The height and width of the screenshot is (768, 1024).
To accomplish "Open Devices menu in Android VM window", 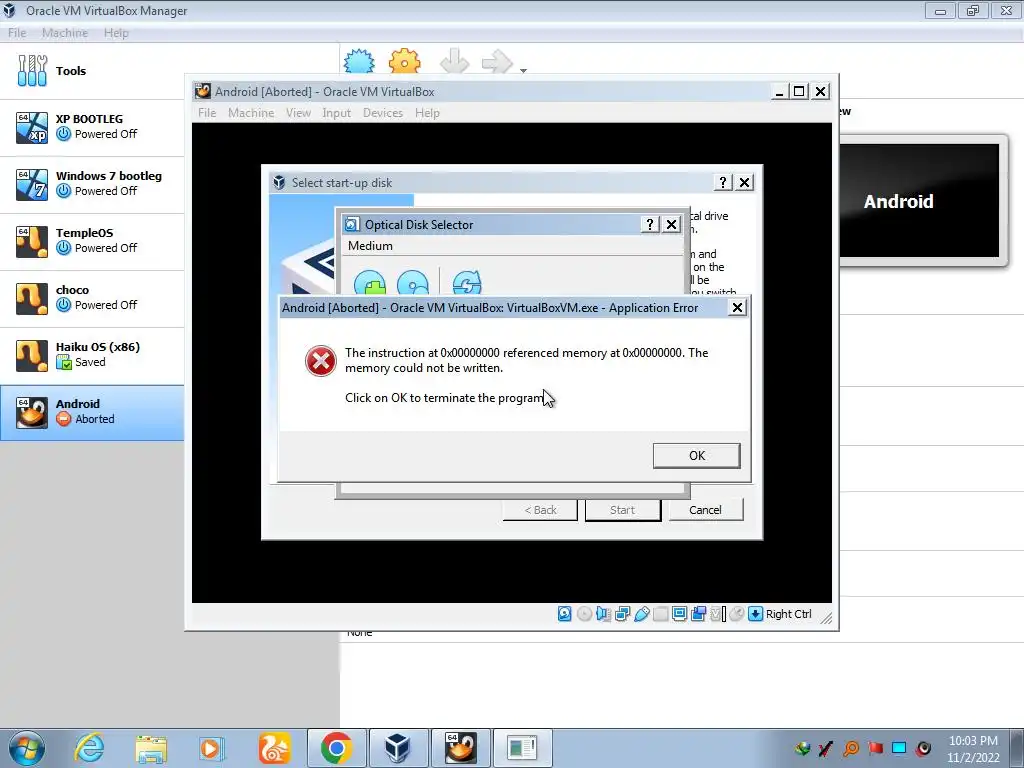I will [x=383, y=113].
